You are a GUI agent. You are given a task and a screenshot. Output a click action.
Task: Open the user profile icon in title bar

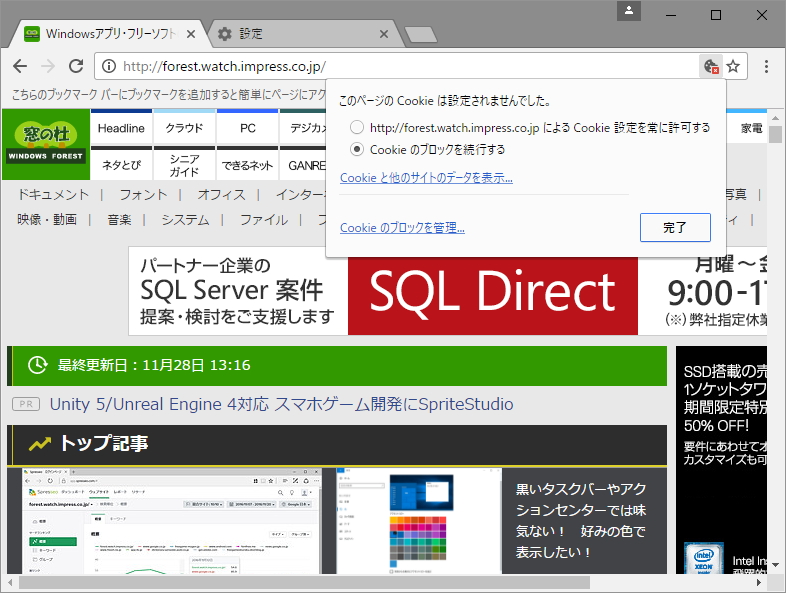pos(629,11)
